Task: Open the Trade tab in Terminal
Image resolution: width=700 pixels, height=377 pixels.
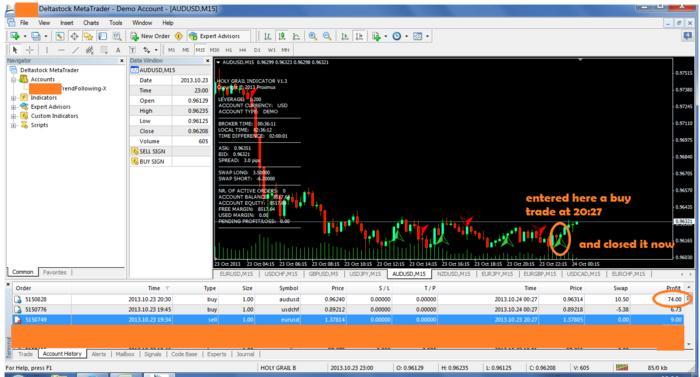Action: click(x=25, y=354)
